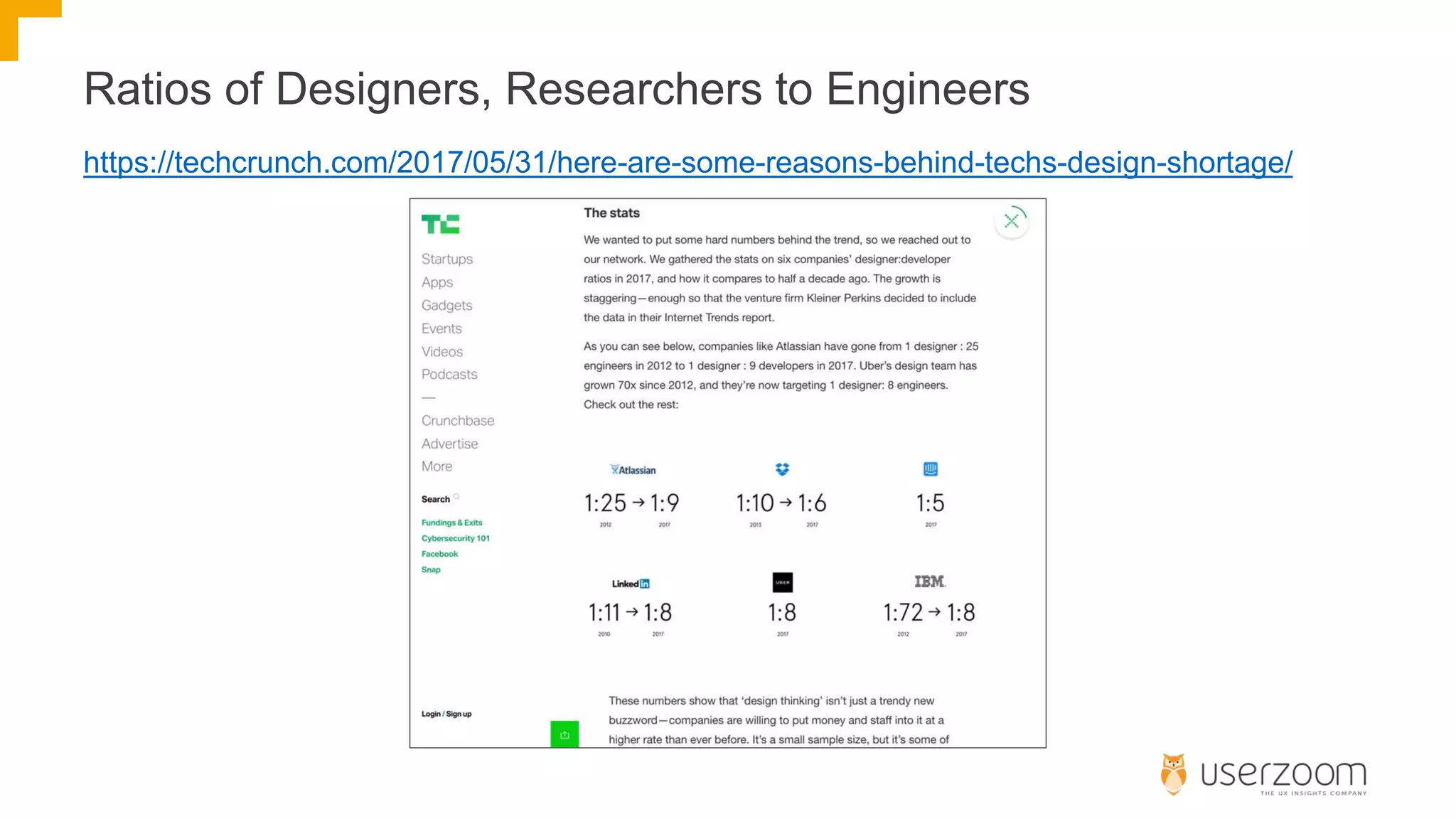Close the article with the X icon
Image resolution: width=1456 pixels, height=819 pixels.
tap(1012, 221)
